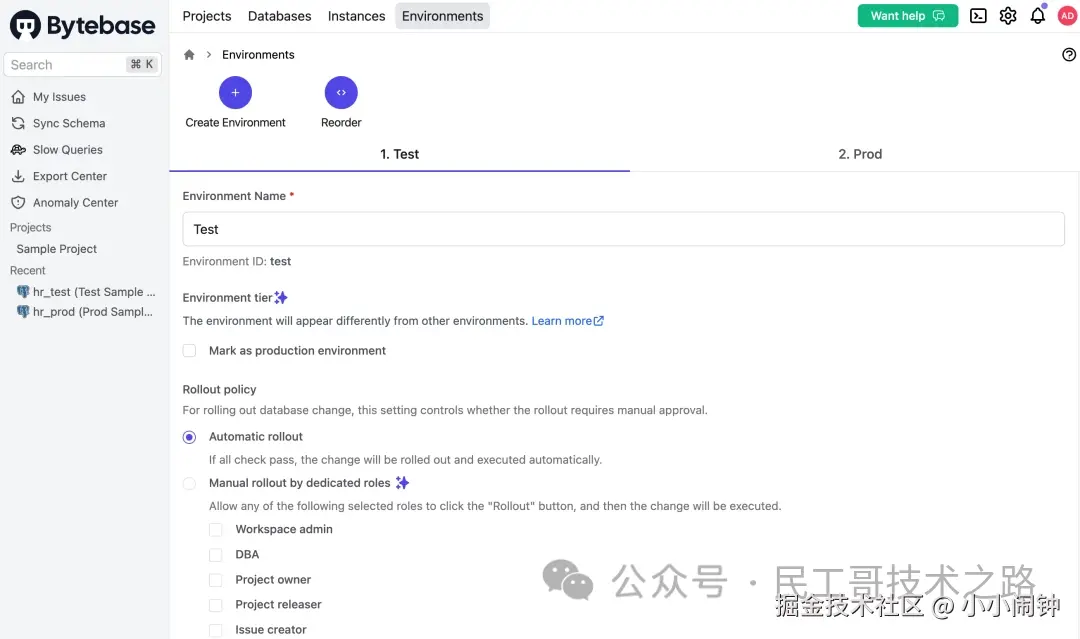Click the Environment Name input field
This screenshot has height=639, width=1080.
click(623, 229)
